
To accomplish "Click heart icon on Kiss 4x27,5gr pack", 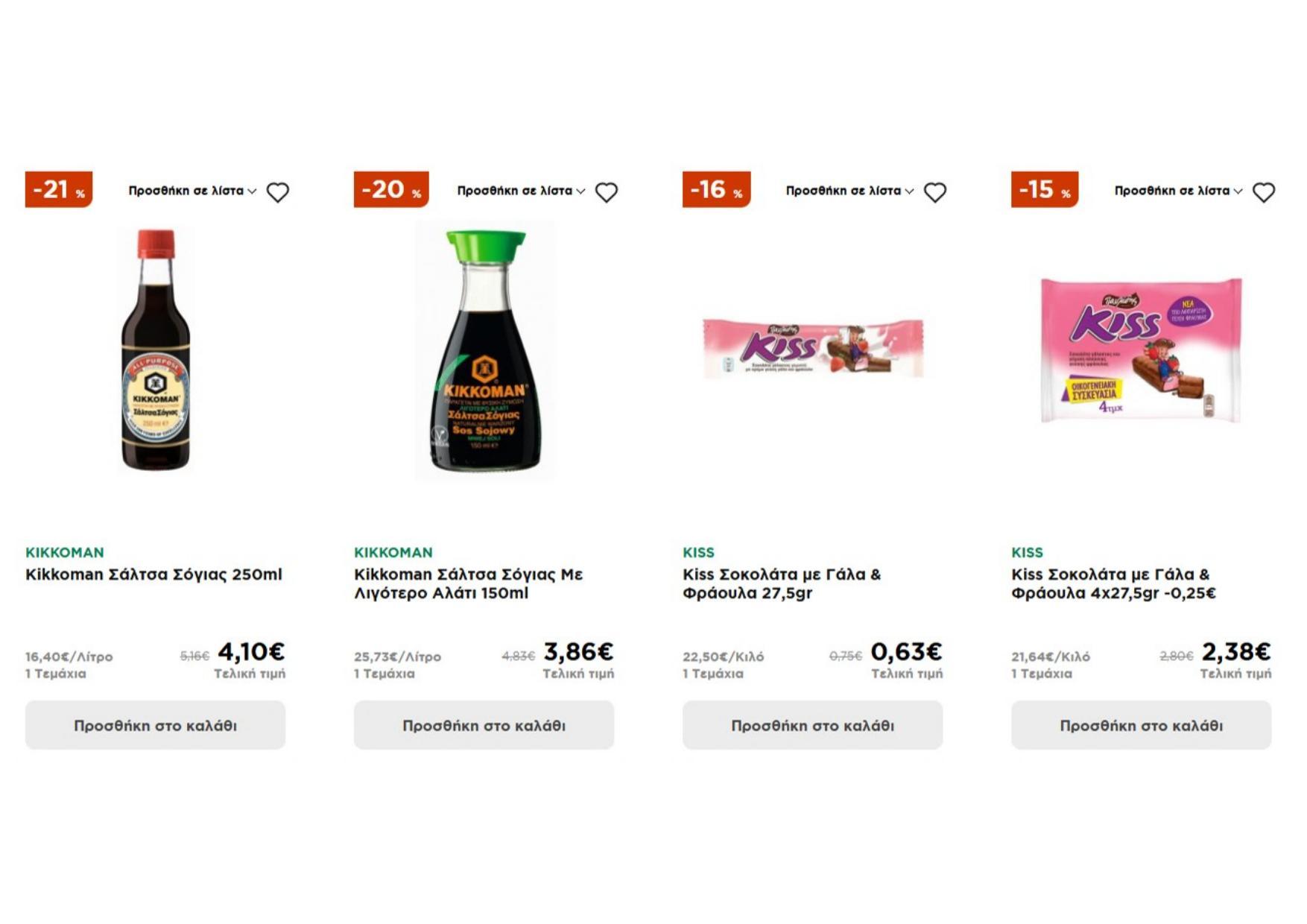I will click(x=1264, y=192).
